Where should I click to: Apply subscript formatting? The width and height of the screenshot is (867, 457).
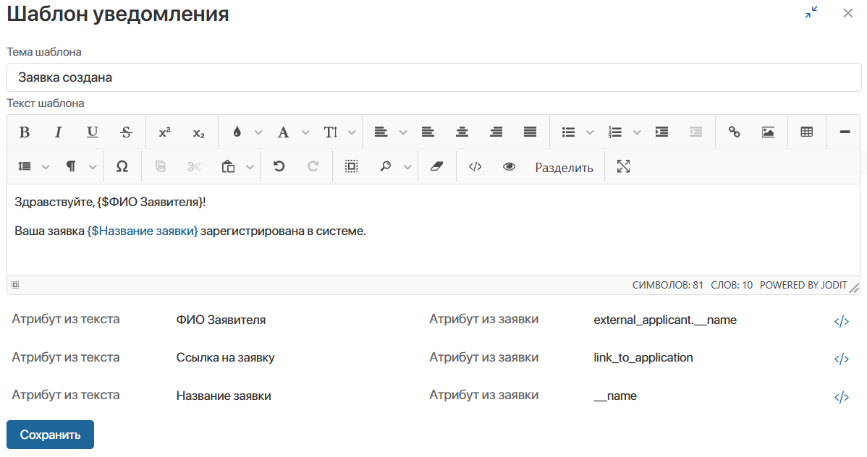[x=199, y=133]
